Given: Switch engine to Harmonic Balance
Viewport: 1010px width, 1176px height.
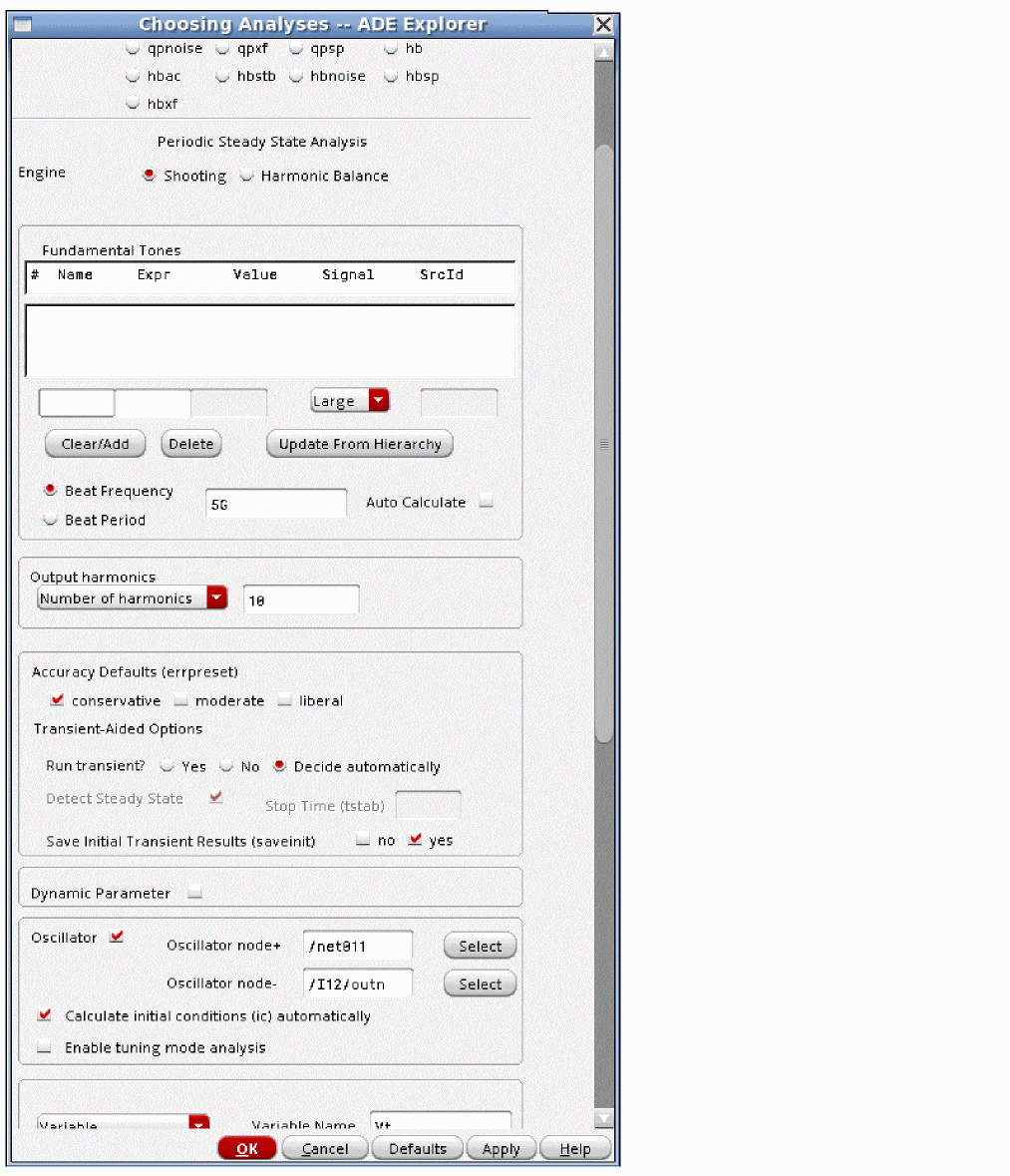Looking at the screenshot, I should (246, 177).
